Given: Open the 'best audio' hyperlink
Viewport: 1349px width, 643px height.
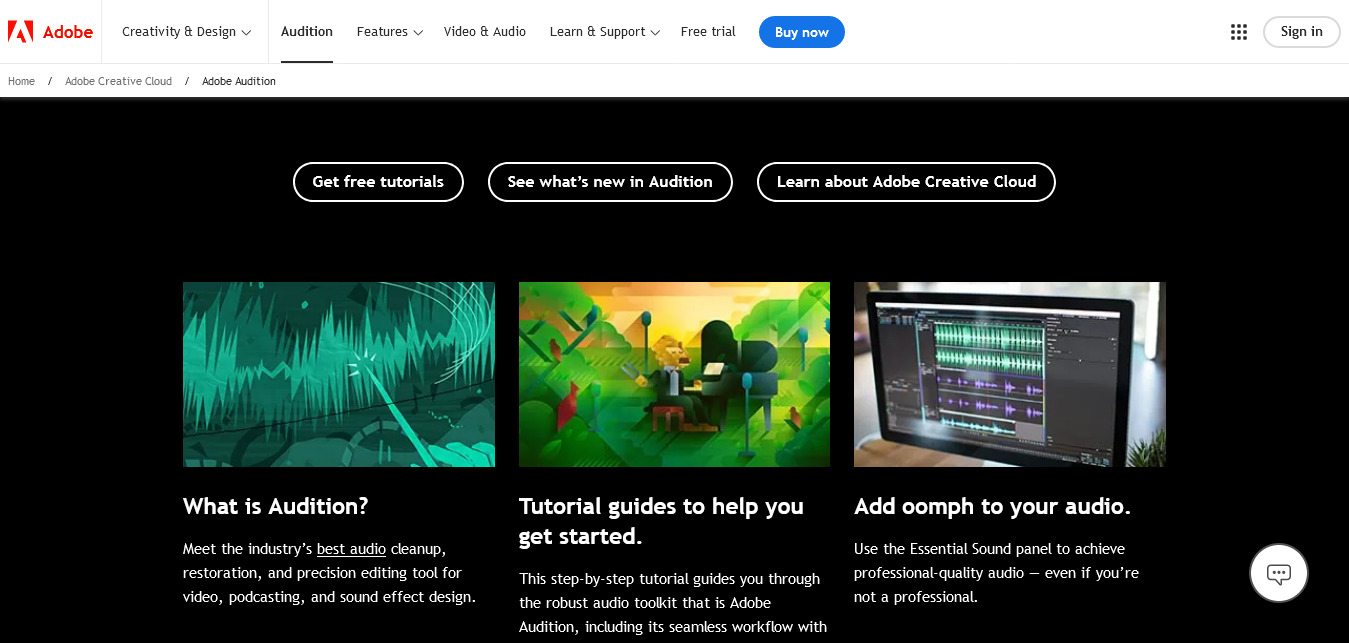Looking at the screenshot, I should coord(351,549).
